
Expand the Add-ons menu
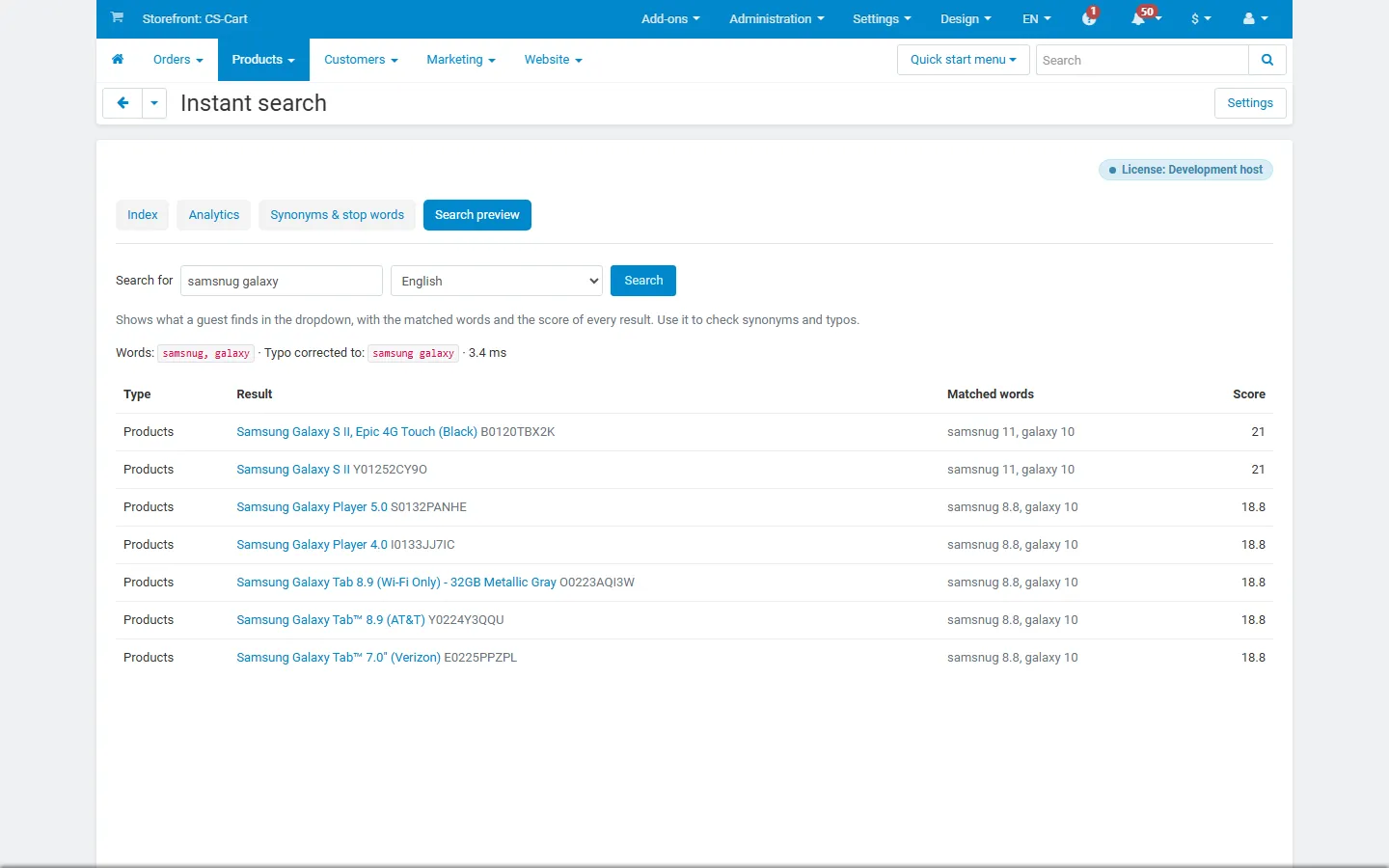click(x=670, y=18)
